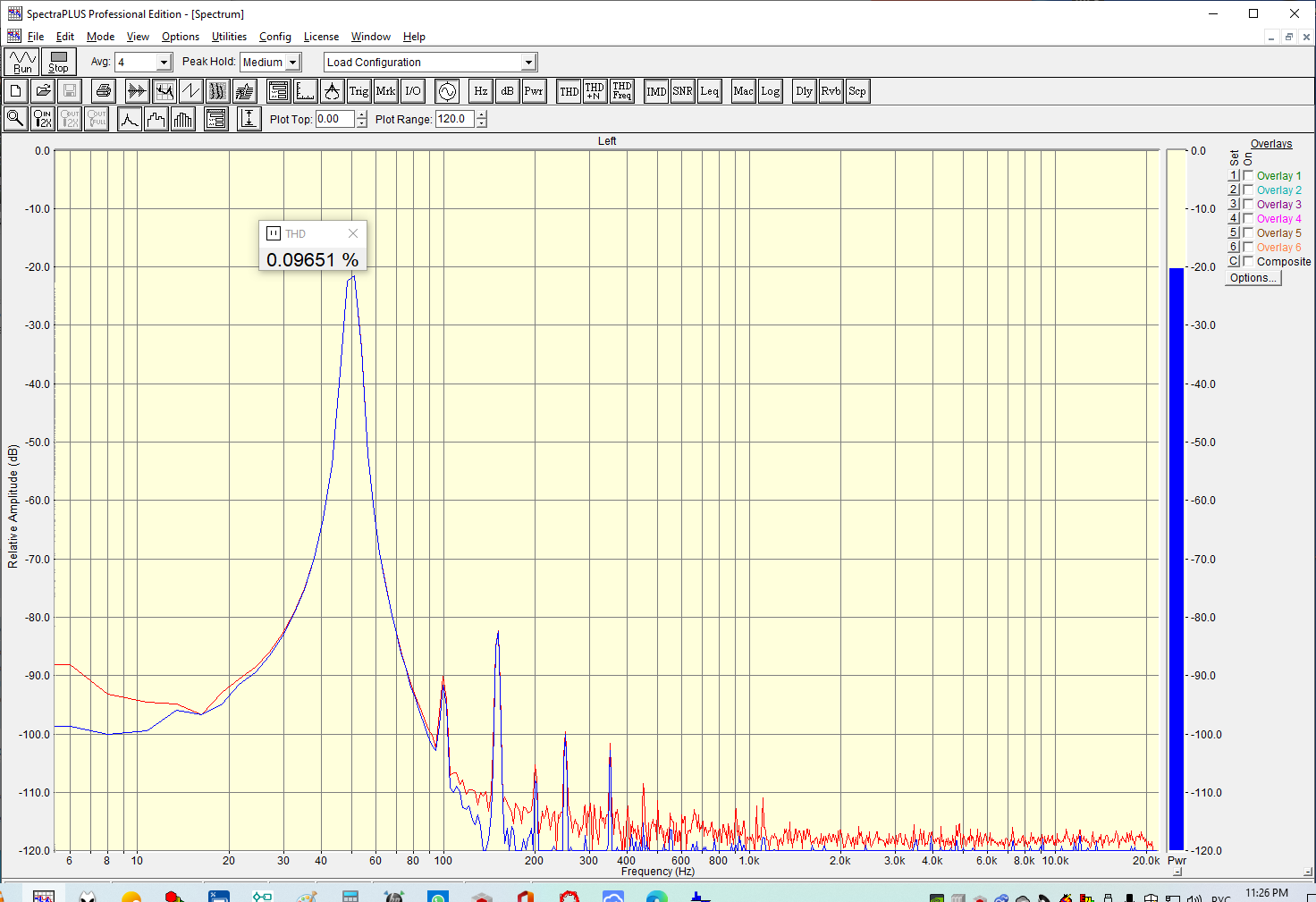Enable the Overlay 4 checkbox

pos(1248,218)
